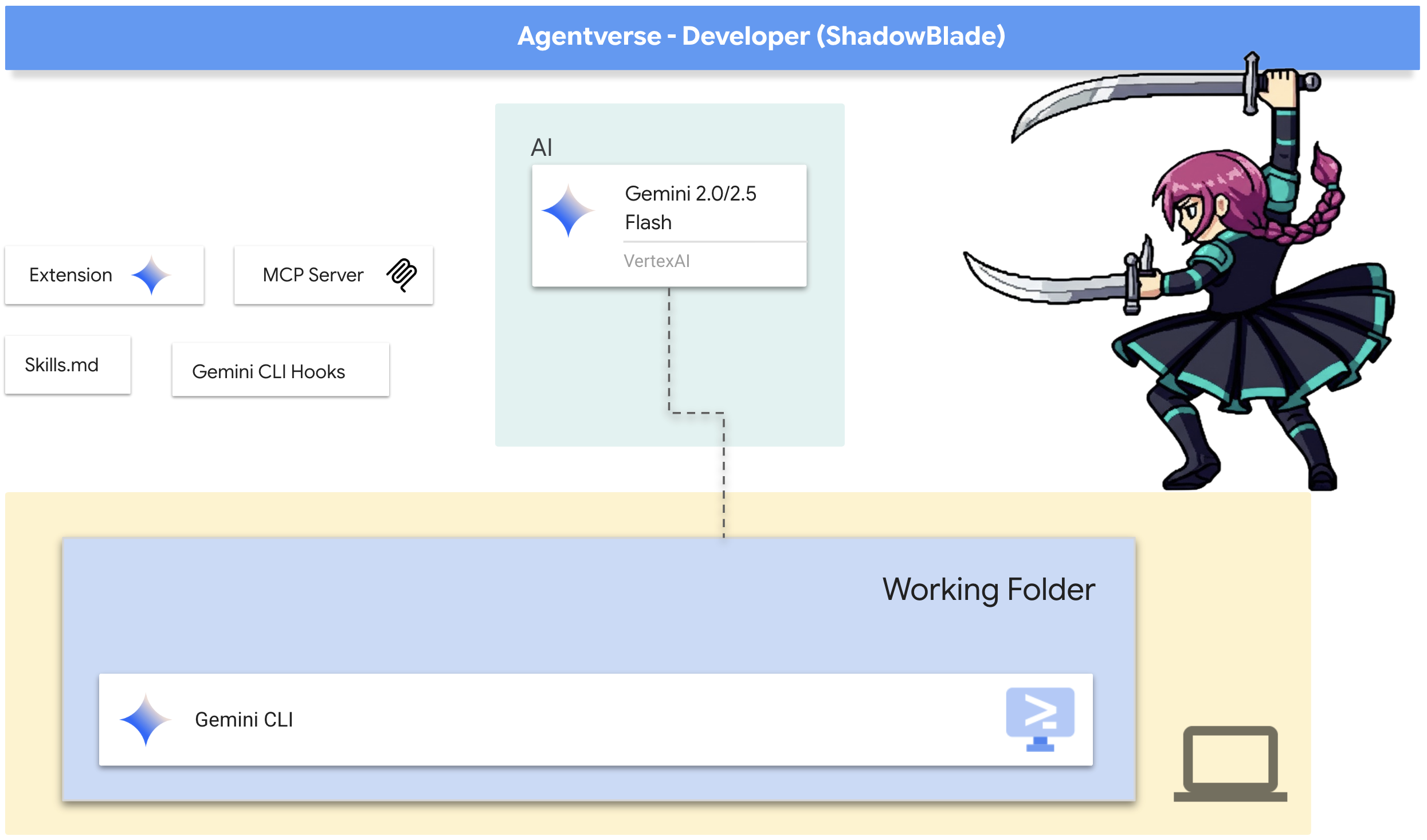The image size is (1427, 840).
Task: Click the Skills.md box
Action: pyautogui.click(x=68, y=365)
